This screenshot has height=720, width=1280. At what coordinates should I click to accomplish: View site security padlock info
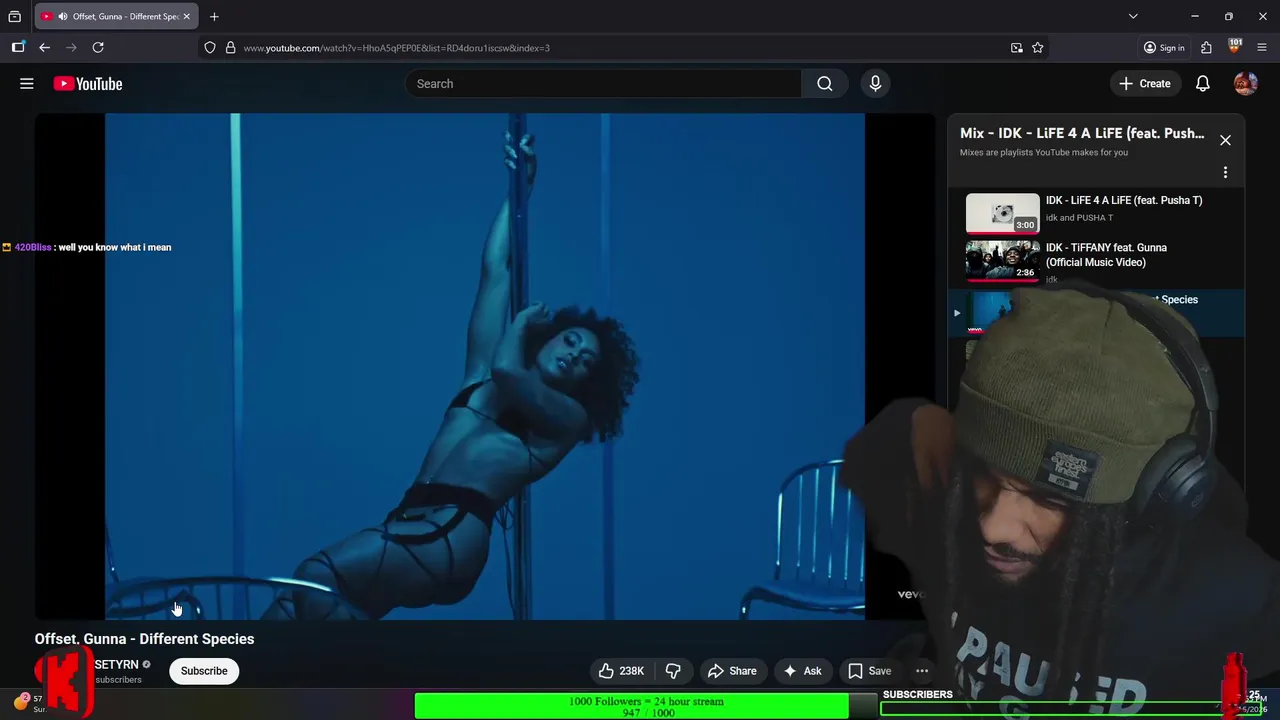click(230, 47)
